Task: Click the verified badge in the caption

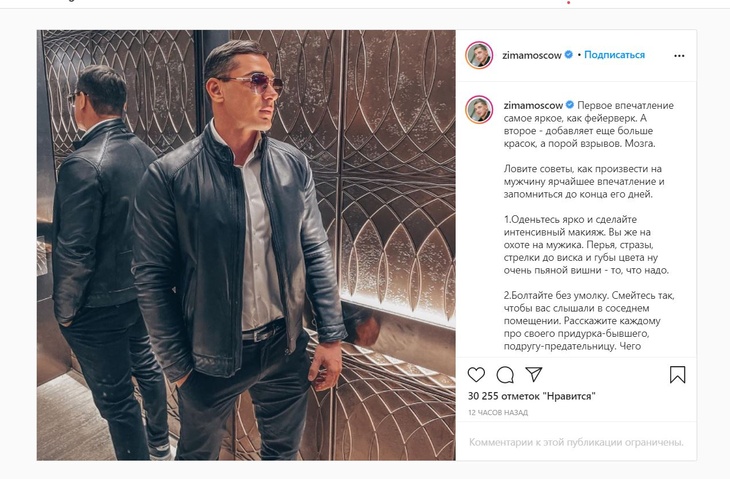Action: point(569,104)
